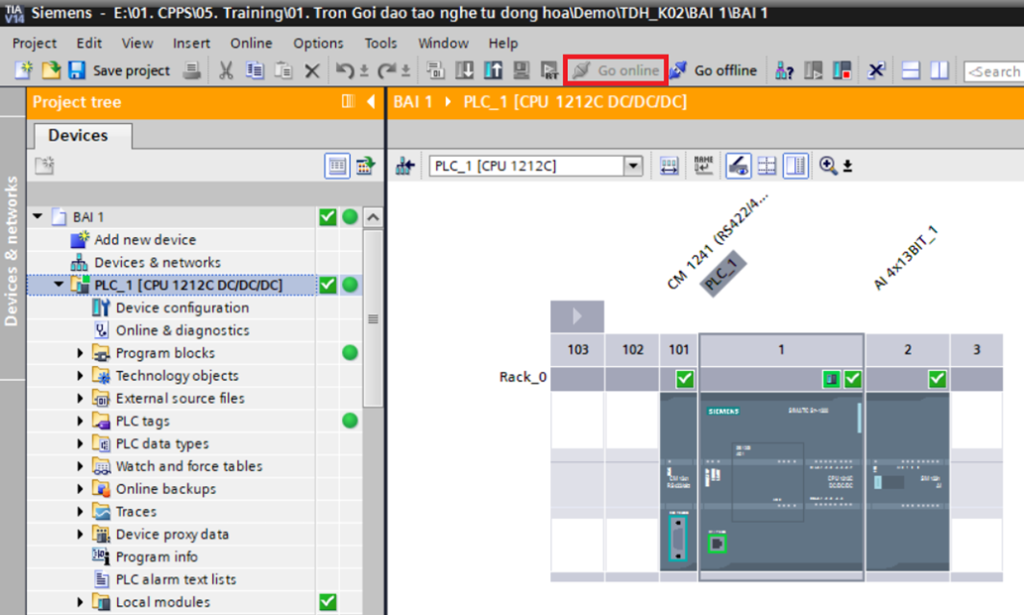Switch to the Devices tab
This screenshot has height=615, width=1024.
78,135
